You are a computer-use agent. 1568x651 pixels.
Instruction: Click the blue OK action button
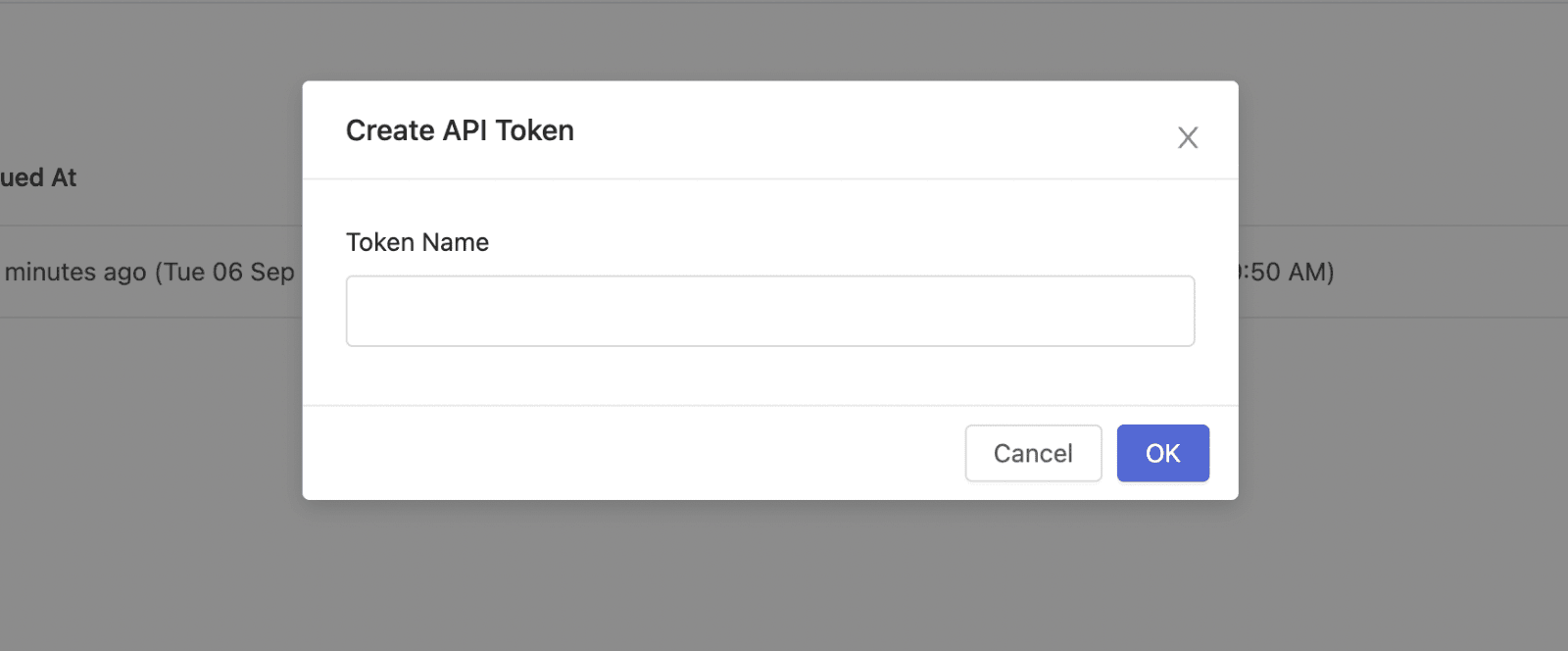coord(1161,453)
